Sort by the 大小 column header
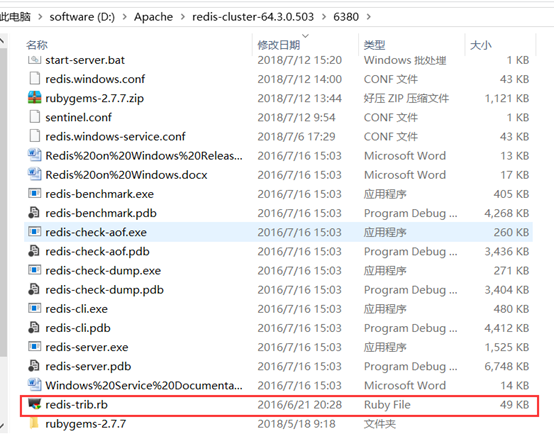Screen dimensions: 554x434 [x=481, y=45]
